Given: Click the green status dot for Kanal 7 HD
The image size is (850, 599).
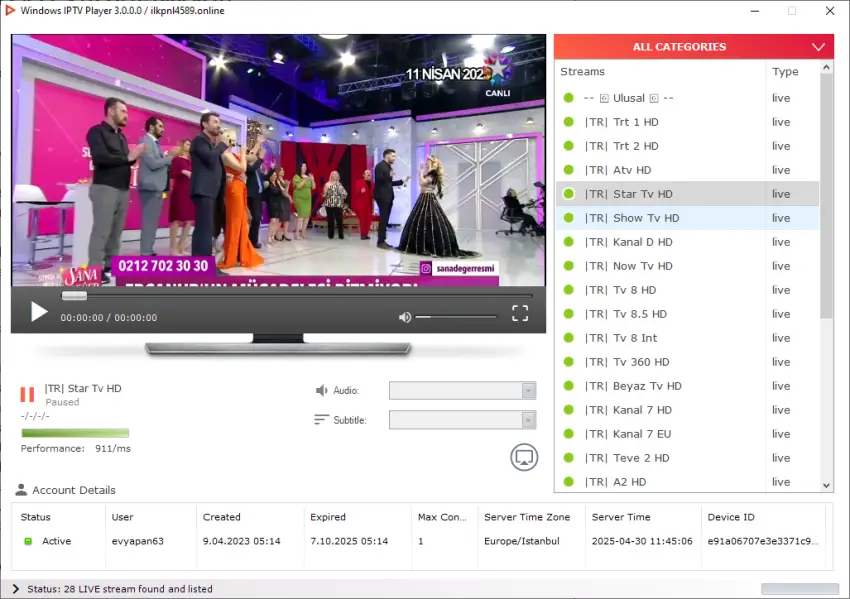Looking at the screenshot, I should 569,410.
